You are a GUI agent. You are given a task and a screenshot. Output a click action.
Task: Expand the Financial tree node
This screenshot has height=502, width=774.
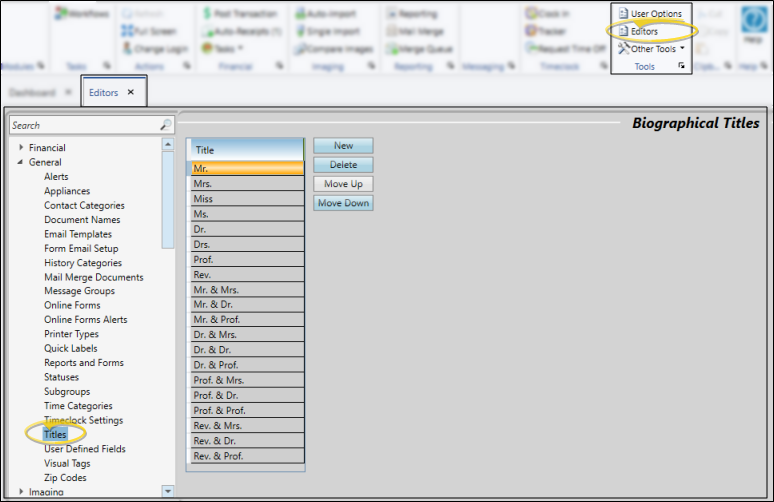(21, 148)
